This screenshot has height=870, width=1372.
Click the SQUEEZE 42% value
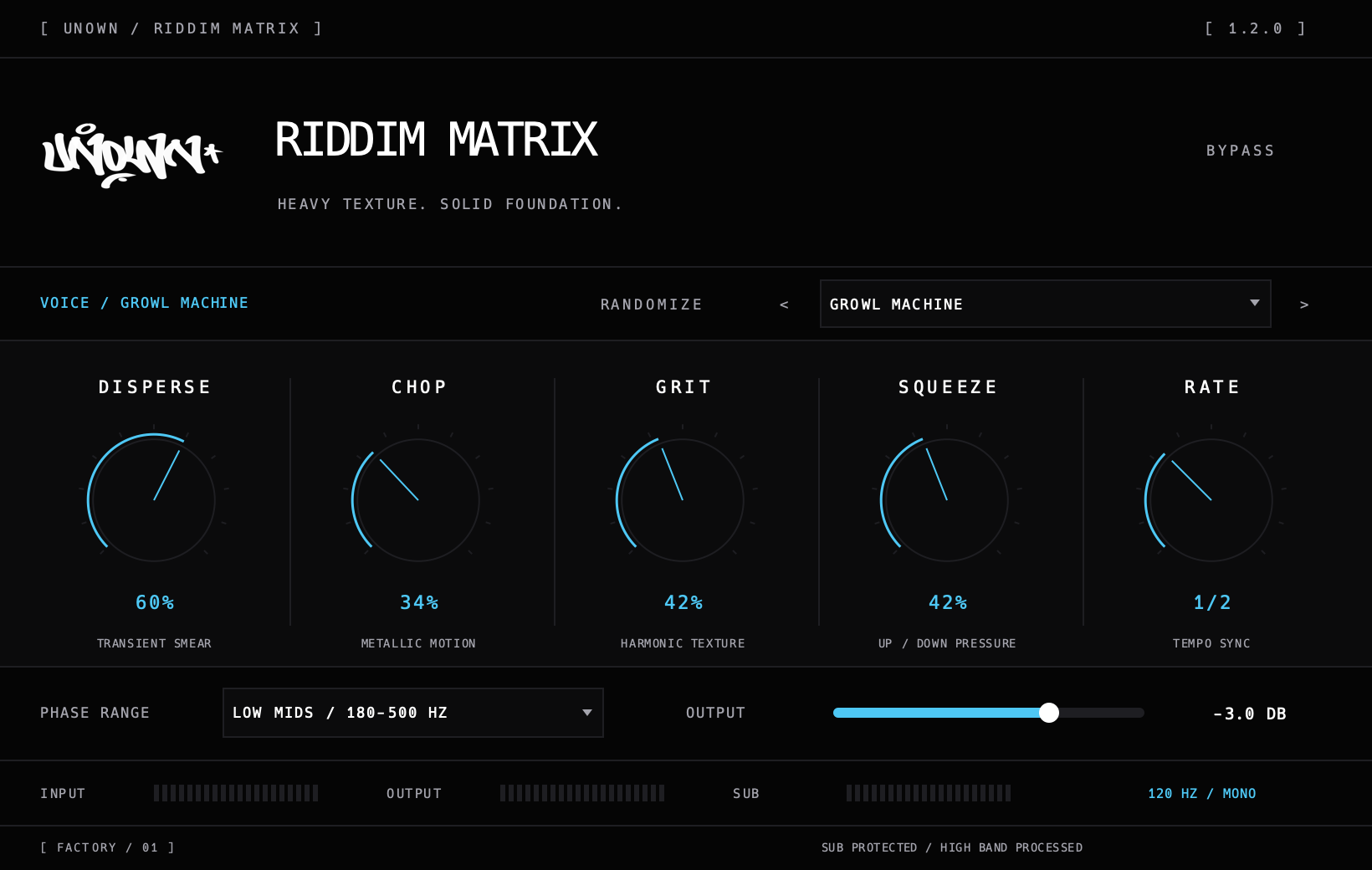click(x=948, y=602)
